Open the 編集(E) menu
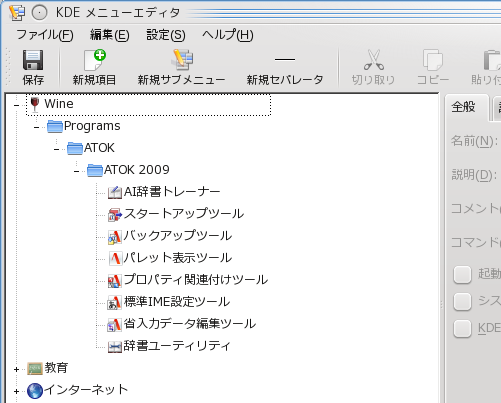Image resolution: width=501 pixels, height=403 pixels. coord(110,35)
